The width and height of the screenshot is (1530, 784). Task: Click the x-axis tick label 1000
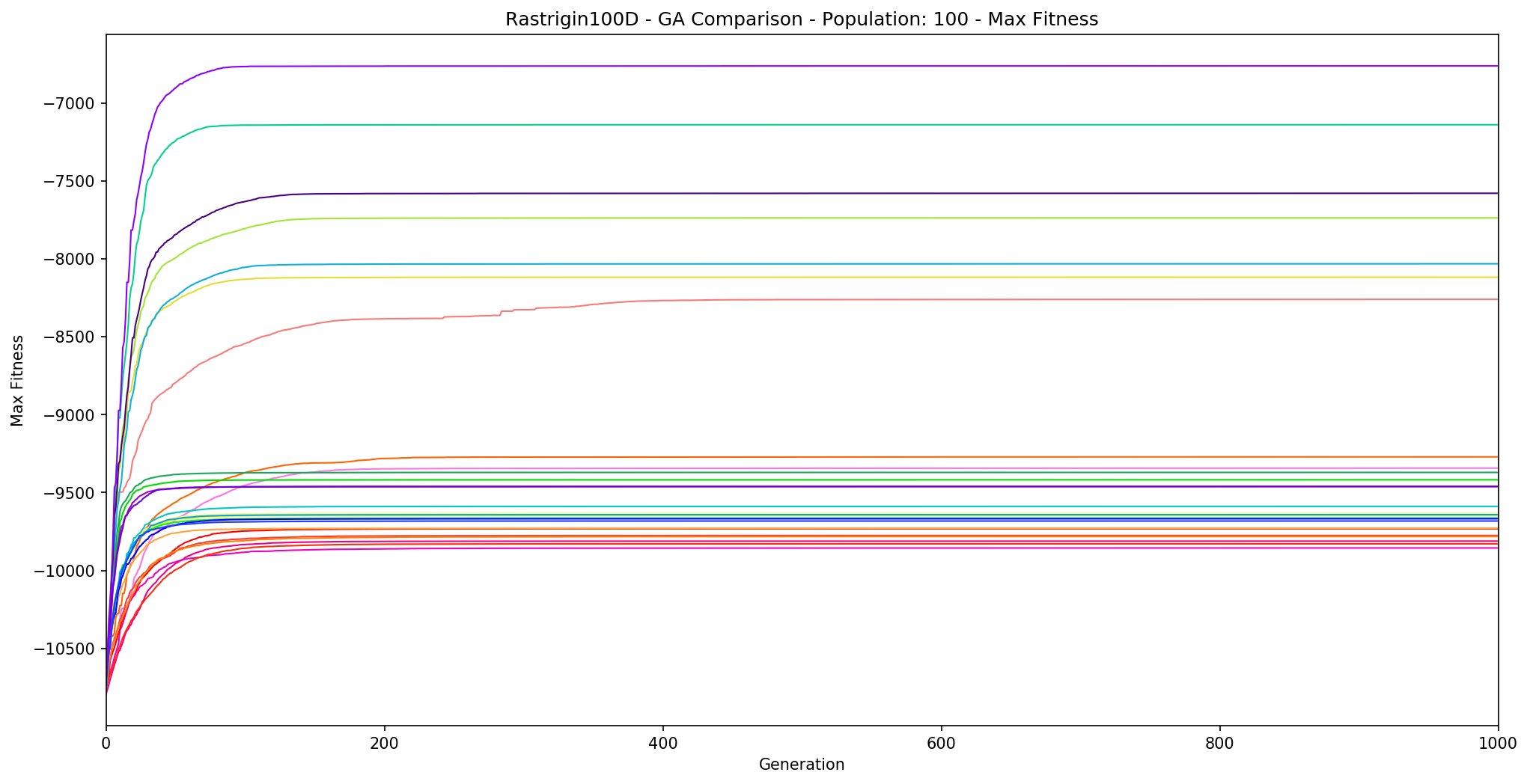[1497, 742]
